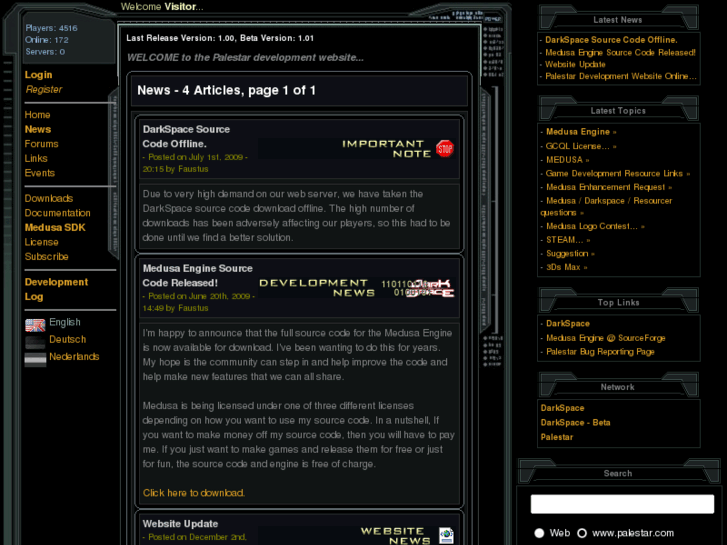Open the 'GCQL License...' topic
Image resolution: width=727 pixels, height=545 pixels.
pyautogui.click(x=581, y=146)
